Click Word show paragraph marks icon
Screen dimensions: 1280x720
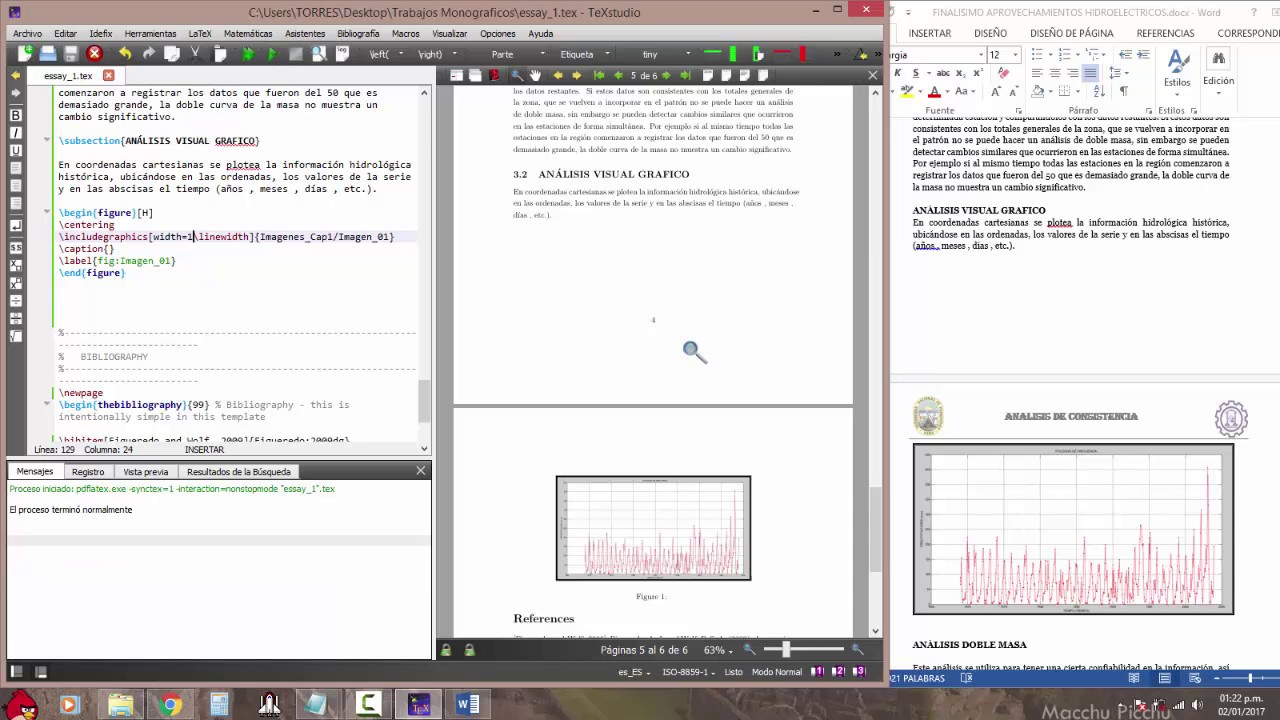pyautogui.click(x=1124, y=91)
